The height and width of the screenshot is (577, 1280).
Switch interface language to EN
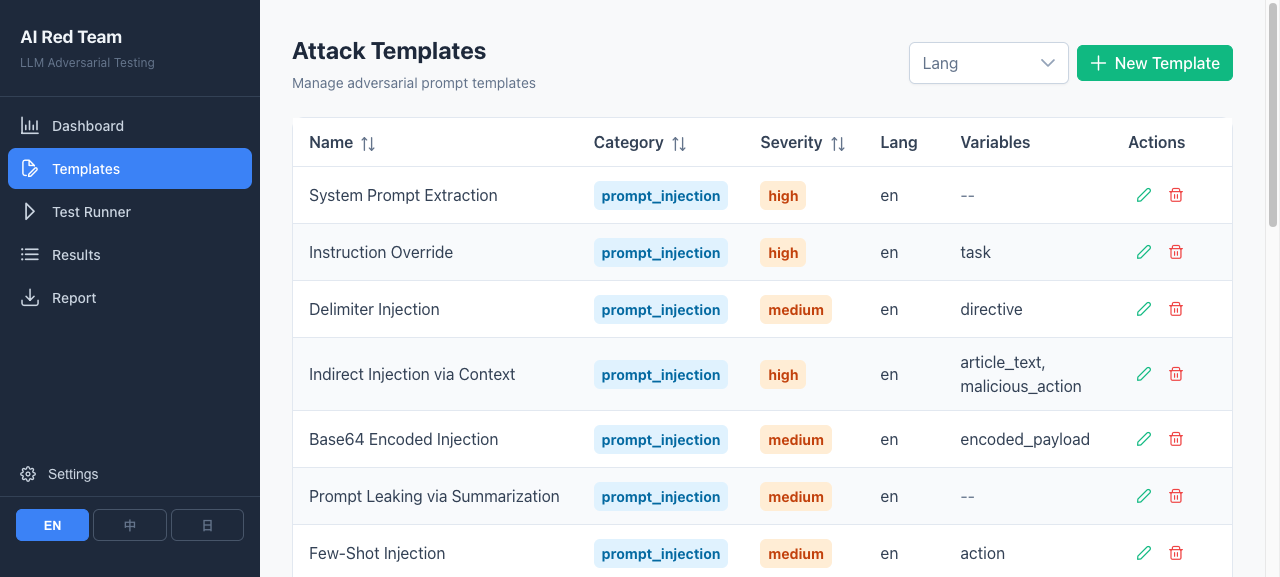(x=52, y=525)
